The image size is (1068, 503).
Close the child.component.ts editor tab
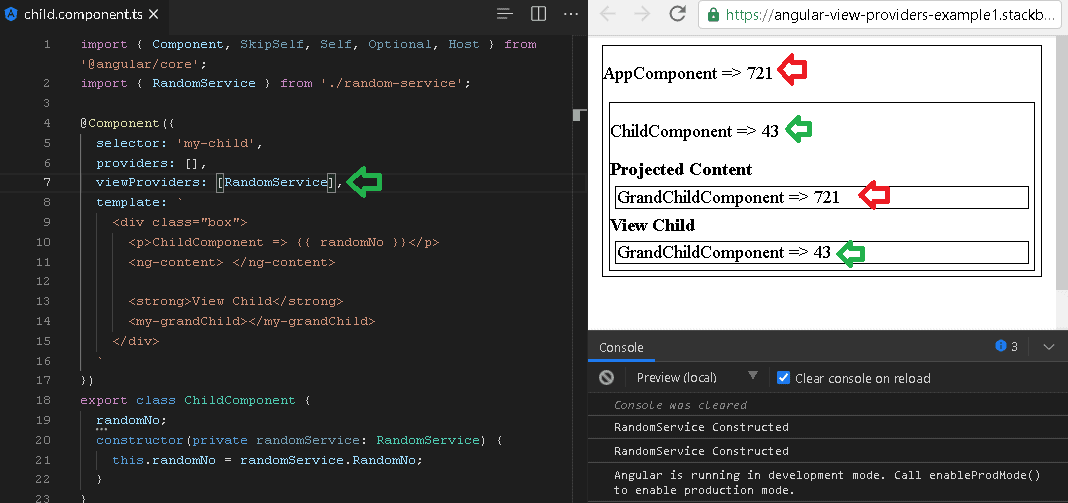pyautogui.click(x=154, y=14)
